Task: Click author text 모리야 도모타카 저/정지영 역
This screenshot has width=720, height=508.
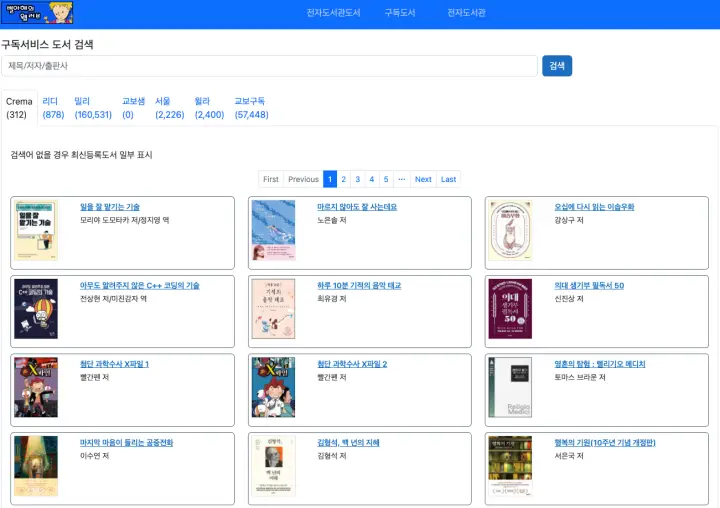Action: (124, 220)
